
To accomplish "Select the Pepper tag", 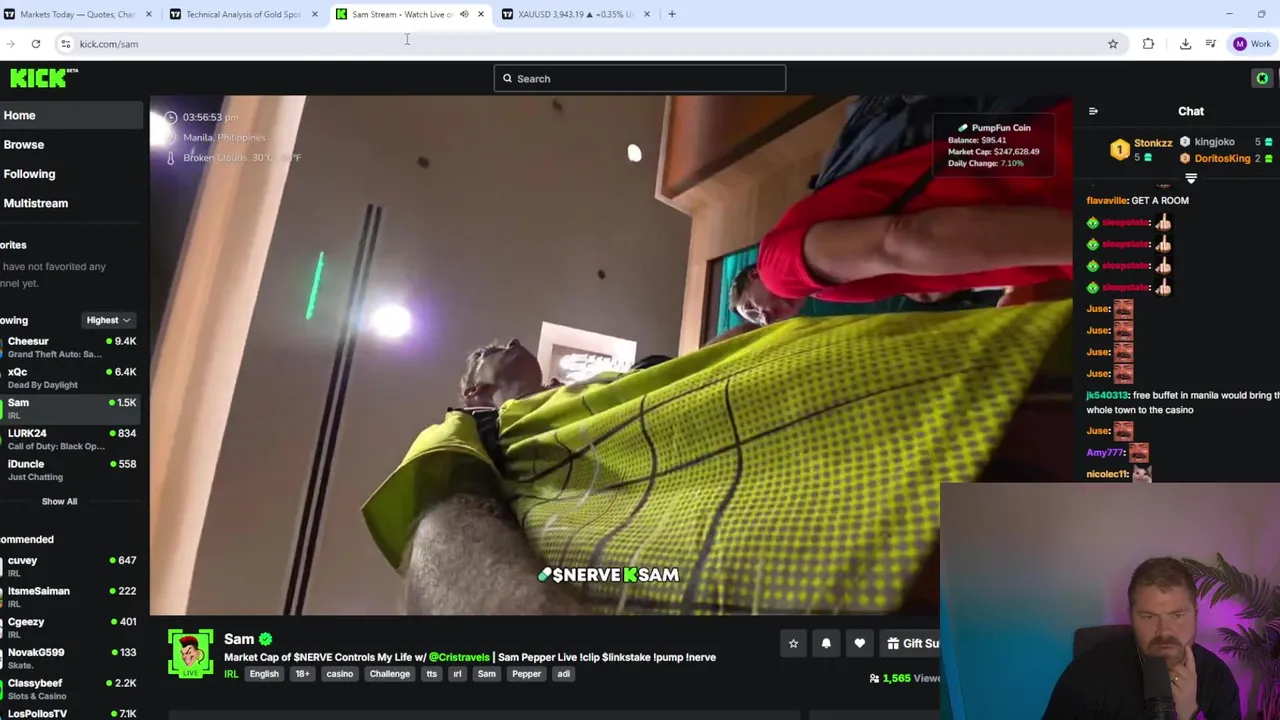I will point(526,674).
